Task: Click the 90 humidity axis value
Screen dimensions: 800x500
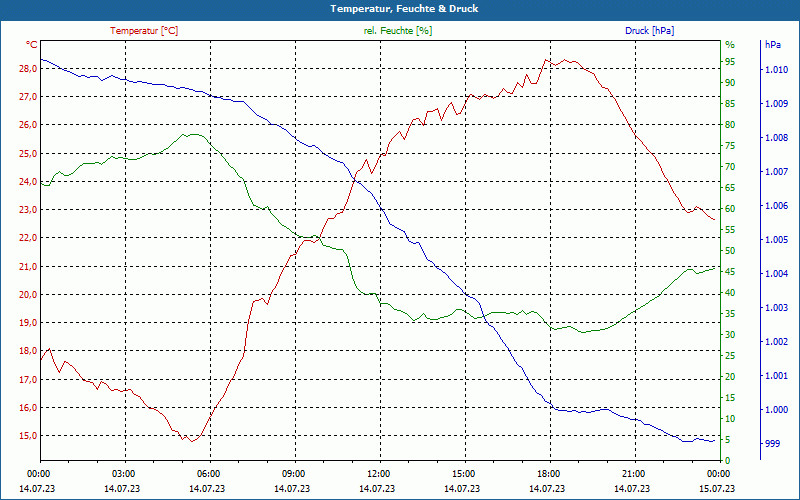Action: pyautogui.click(x=730, y=83)
